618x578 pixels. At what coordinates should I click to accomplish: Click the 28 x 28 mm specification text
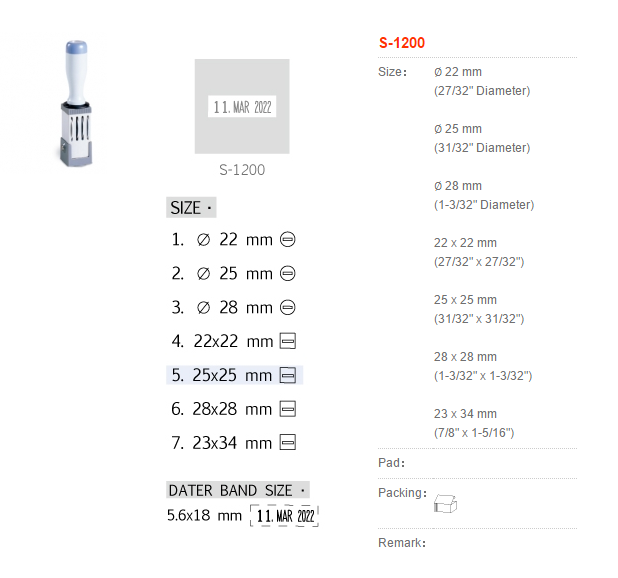pyautogui.click(x=465, y=357)
